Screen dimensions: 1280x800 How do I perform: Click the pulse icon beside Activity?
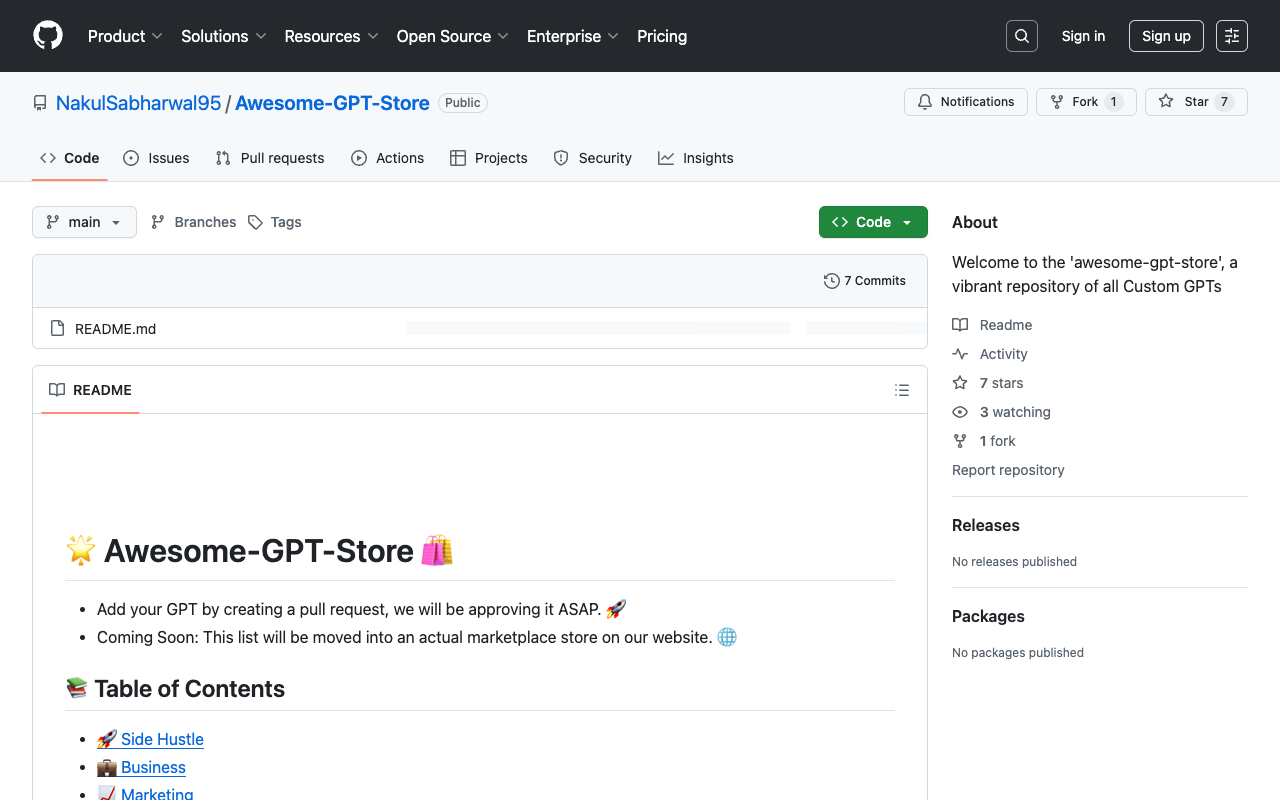coord(960,354)
